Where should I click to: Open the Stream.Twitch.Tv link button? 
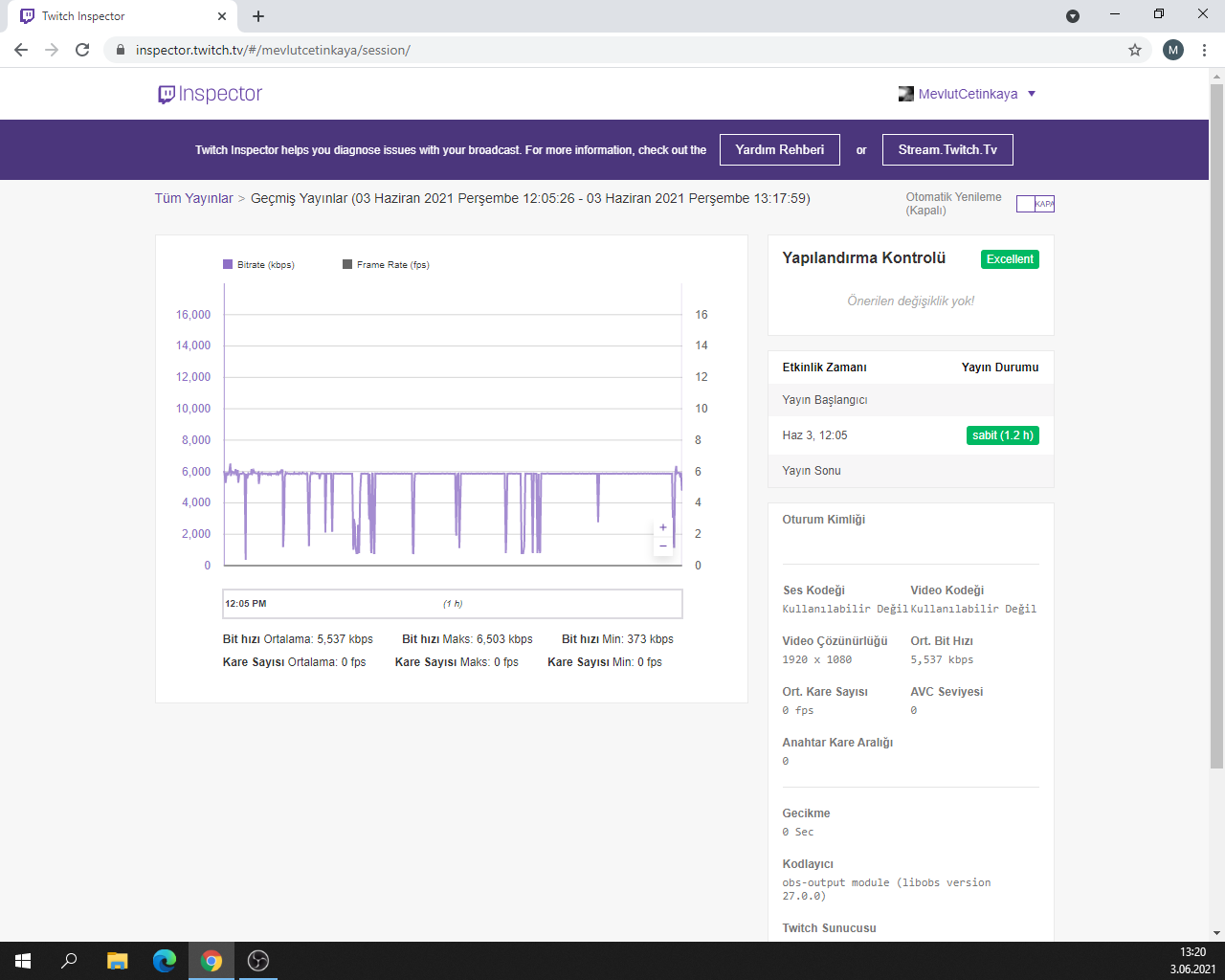[x=947, y=149]
